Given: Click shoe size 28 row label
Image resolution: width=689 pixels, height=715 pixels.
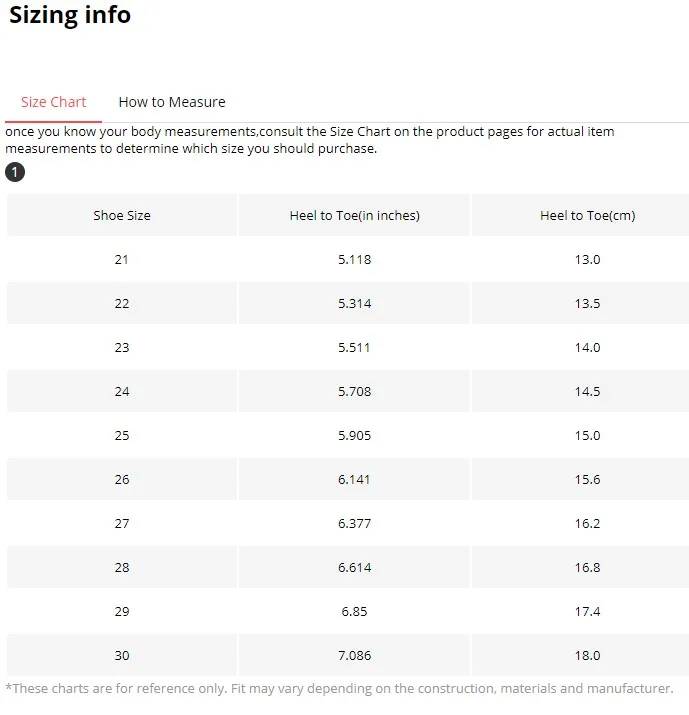Looking at the screenshot, I should 122,567.
